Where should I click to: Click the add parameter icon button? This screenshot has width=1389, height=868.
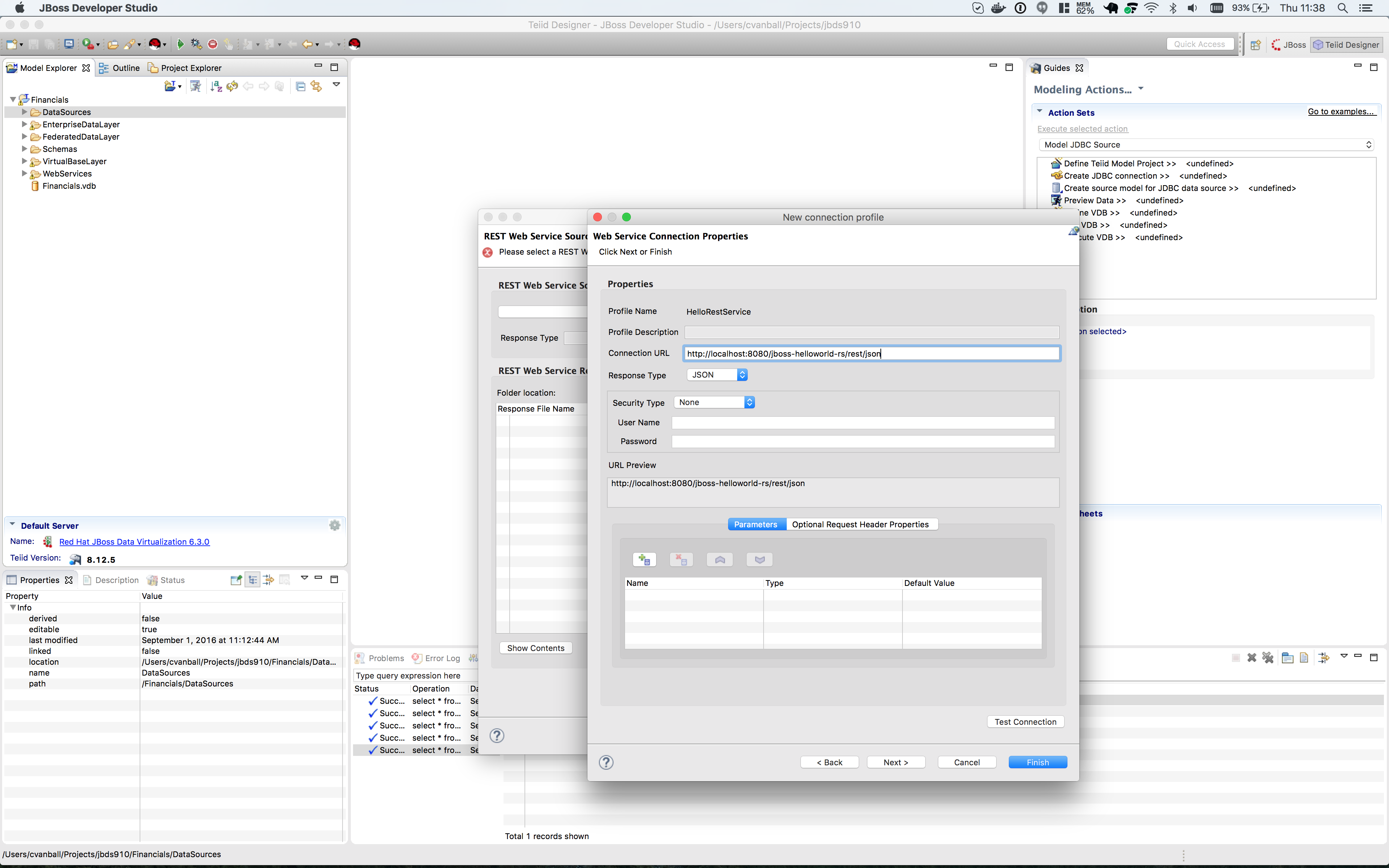coord(644,560)
